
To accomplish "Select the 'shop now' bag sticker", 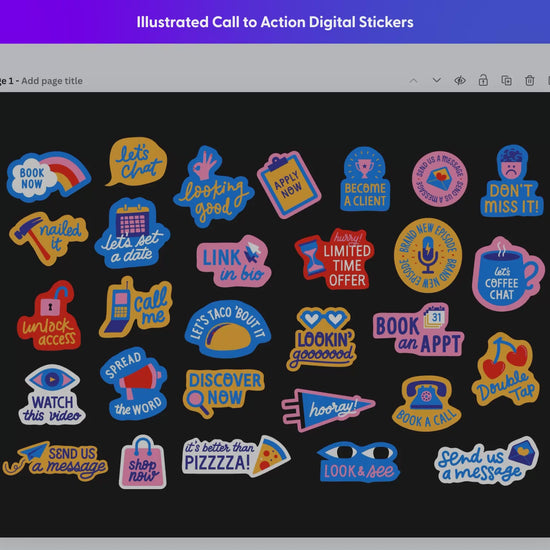I will pyautogui.click(x=143, y=462).
